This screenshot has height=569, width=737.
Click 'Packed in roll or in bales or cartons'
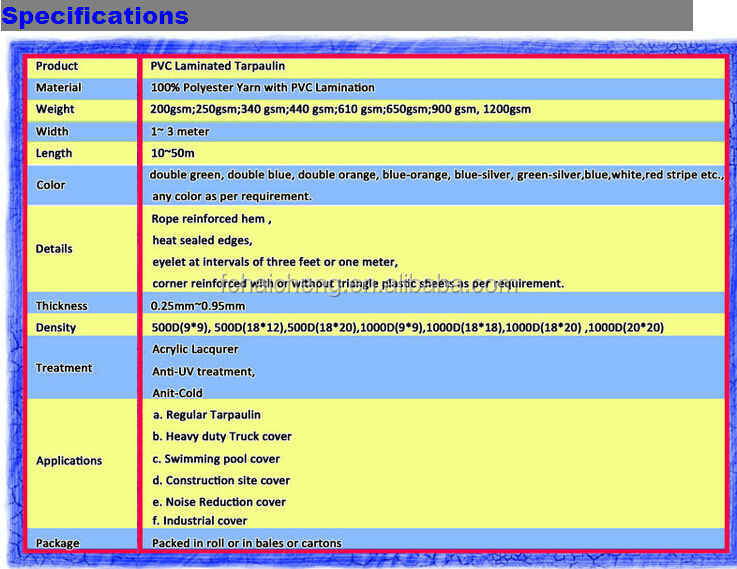[x=247, y=543]
